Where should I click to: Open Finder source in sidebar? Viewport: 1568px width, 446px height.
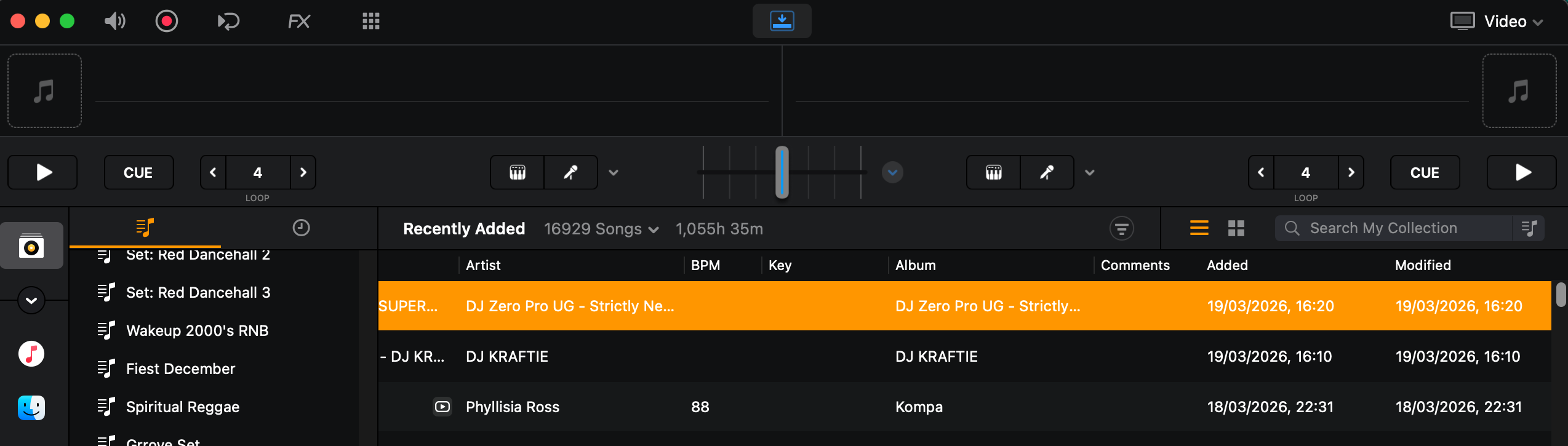click(x=31, y=407)
